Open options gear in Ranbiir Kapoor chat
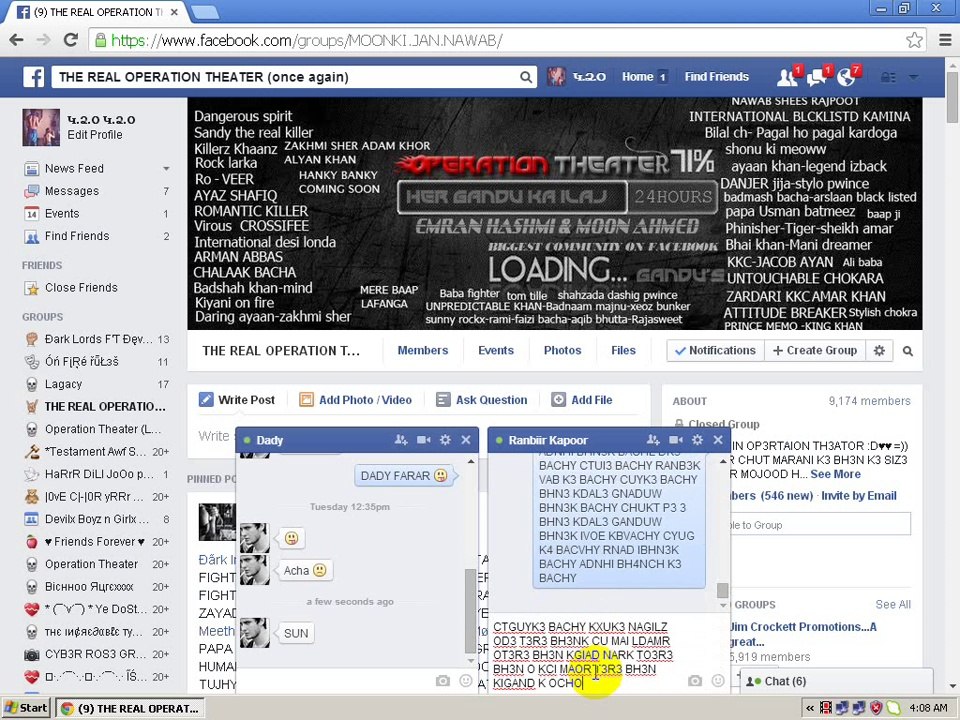The image size is (960, 720). (x=697, y=440)
